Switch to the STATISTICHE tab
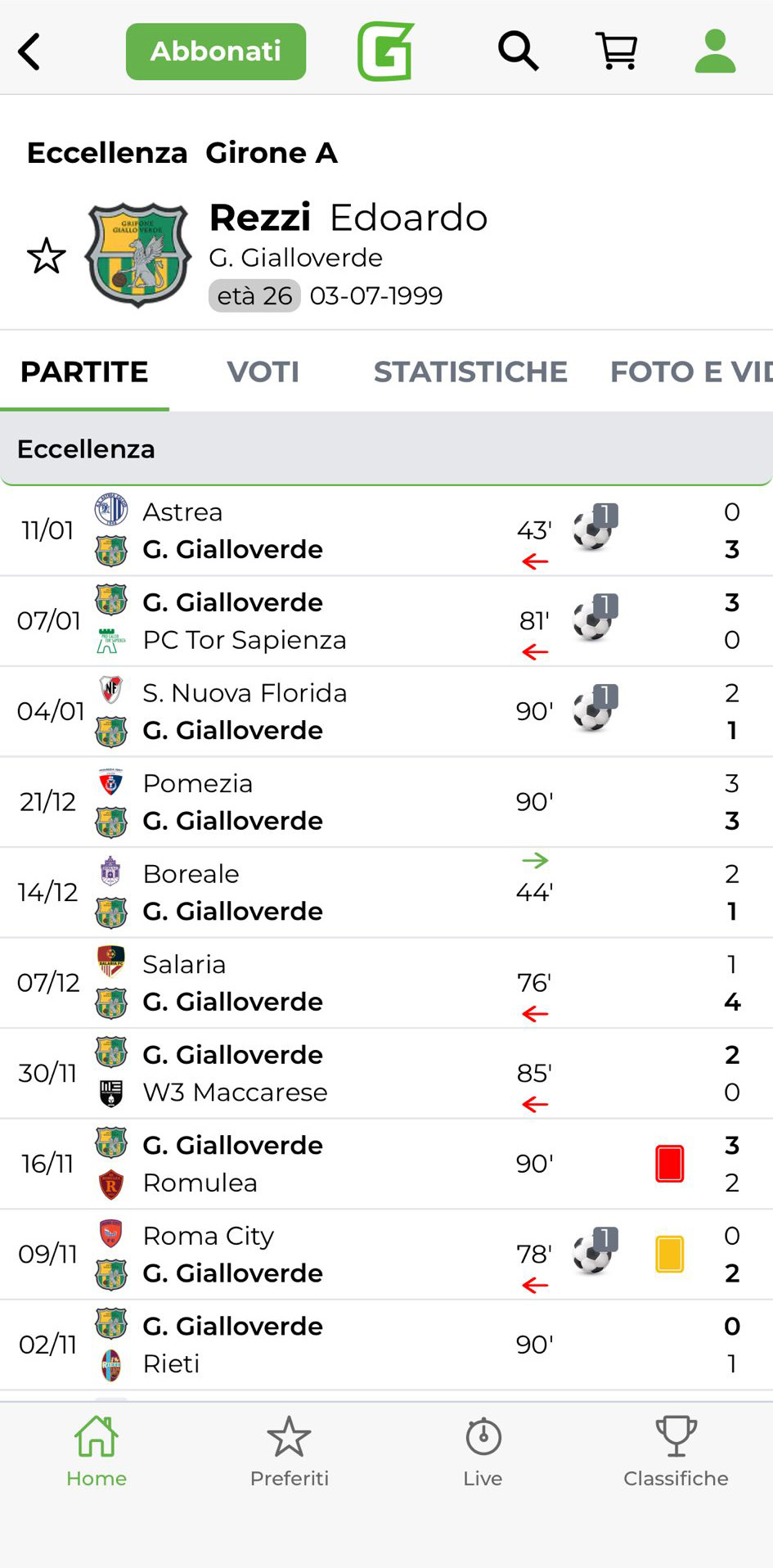This screenshot has width=773, height=1568. point(470,372)
